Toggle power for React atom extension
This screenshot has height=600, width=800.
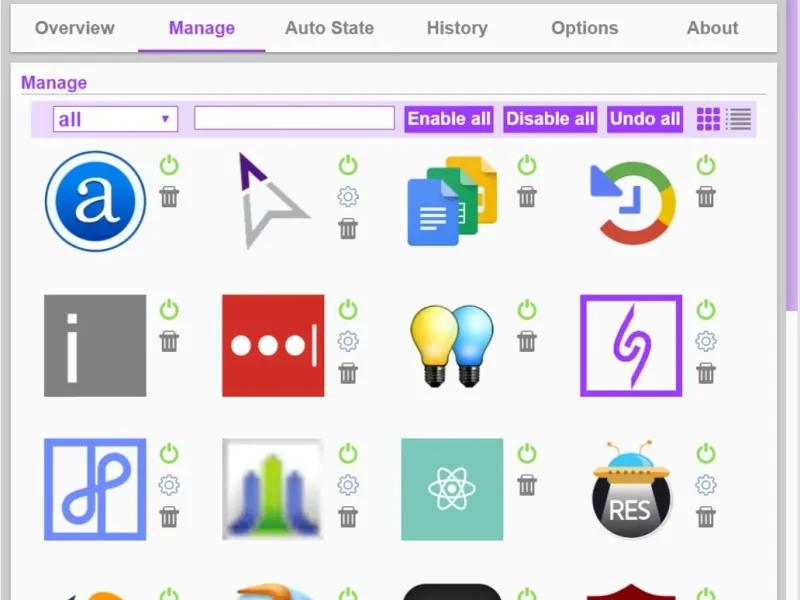click(x=527, y=454)
